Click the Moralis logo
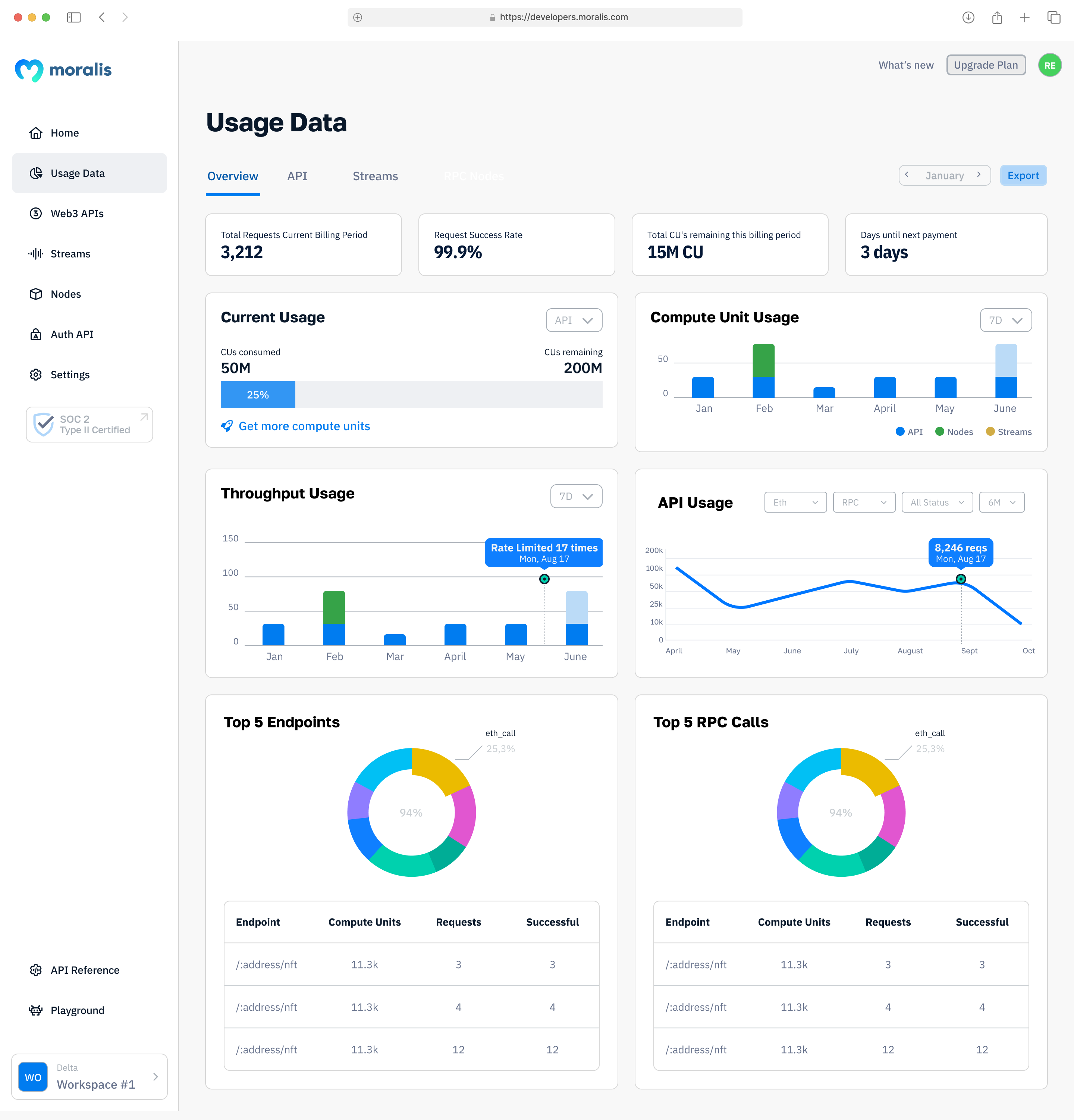The image size is (1074, 1120). click(63, 70)
